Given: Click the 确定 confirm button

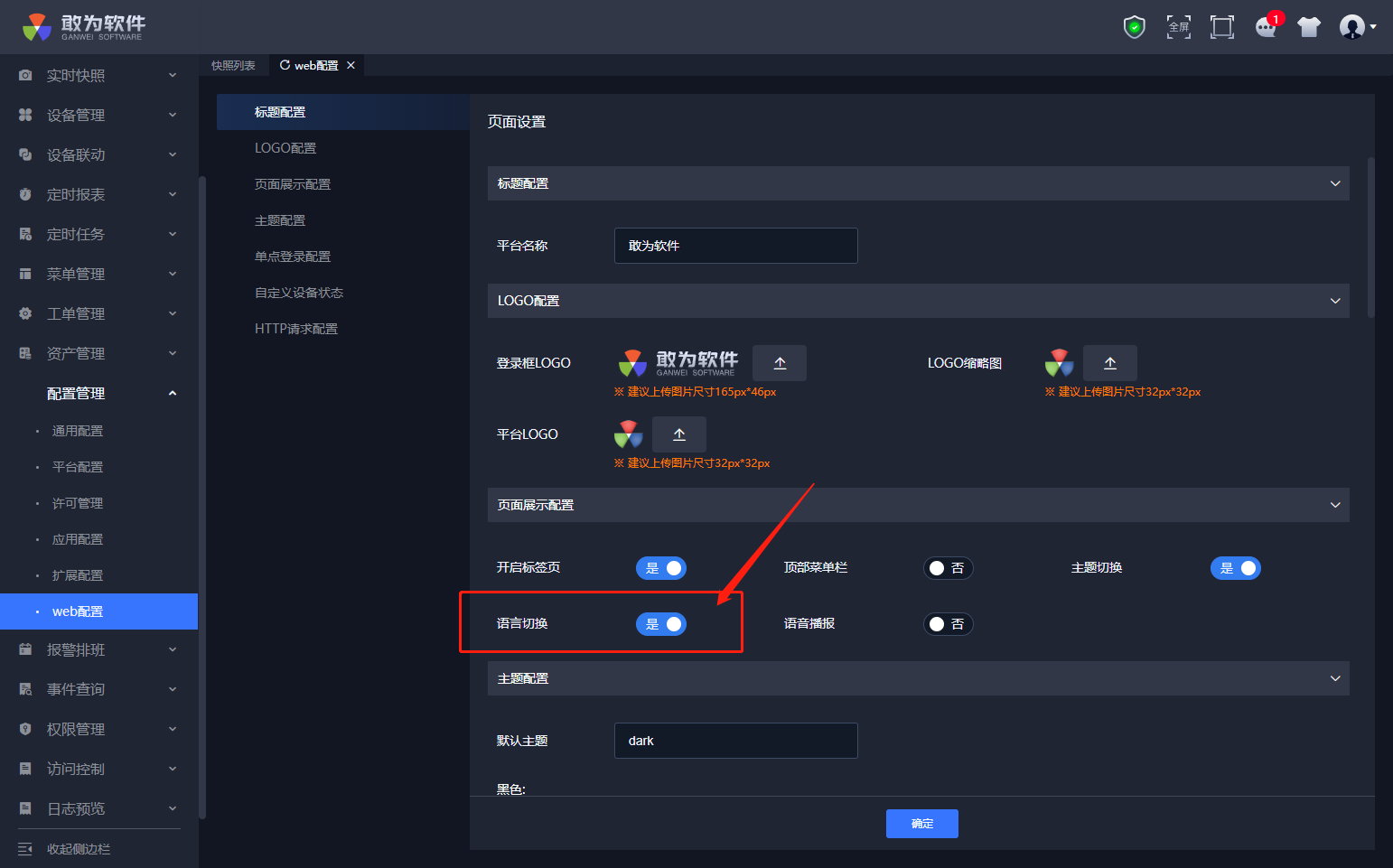Looking at the screenshot, I should point(921,824).
